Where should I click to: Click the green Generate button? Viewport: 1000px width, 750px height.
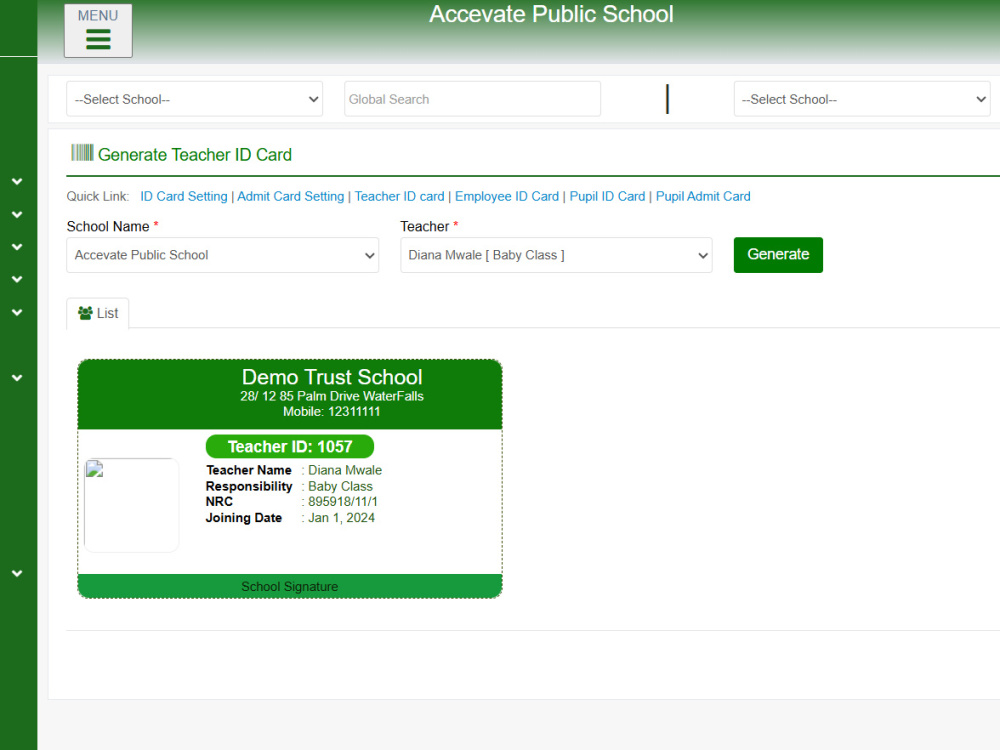[x=778, y=254]
